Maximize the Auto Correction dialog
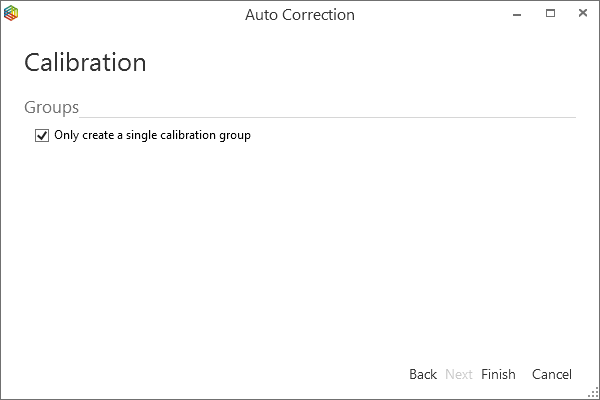Image resolution: width=600 pixels, height=400 pixels. click(x=551, y=15)
